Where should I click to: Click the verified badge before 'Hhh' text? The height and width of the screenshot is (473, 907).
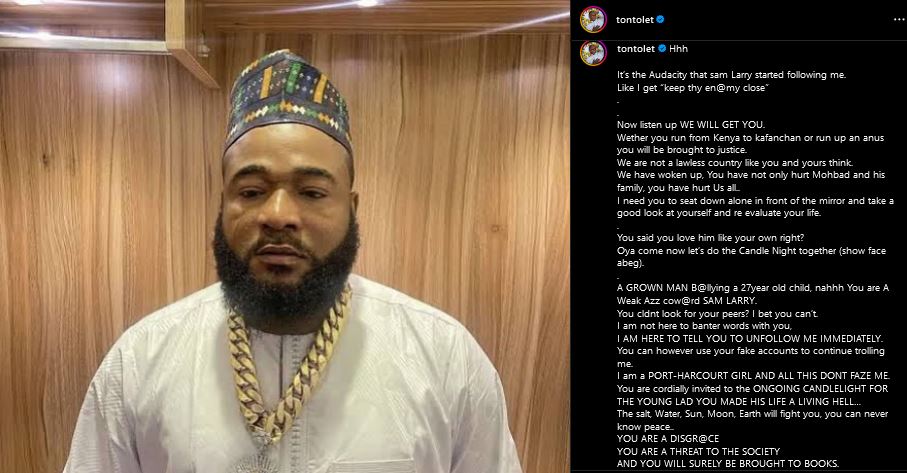click(x=662, y=49)
